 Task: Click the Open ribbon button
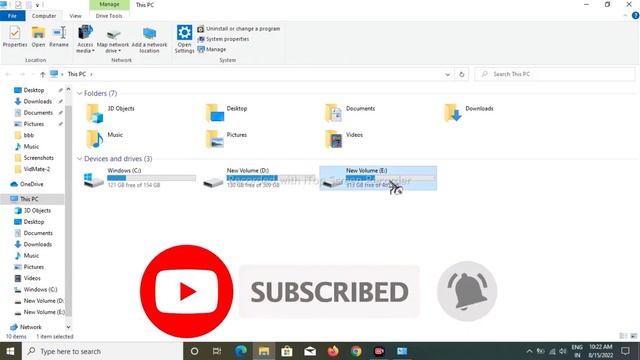coord(38,36)
